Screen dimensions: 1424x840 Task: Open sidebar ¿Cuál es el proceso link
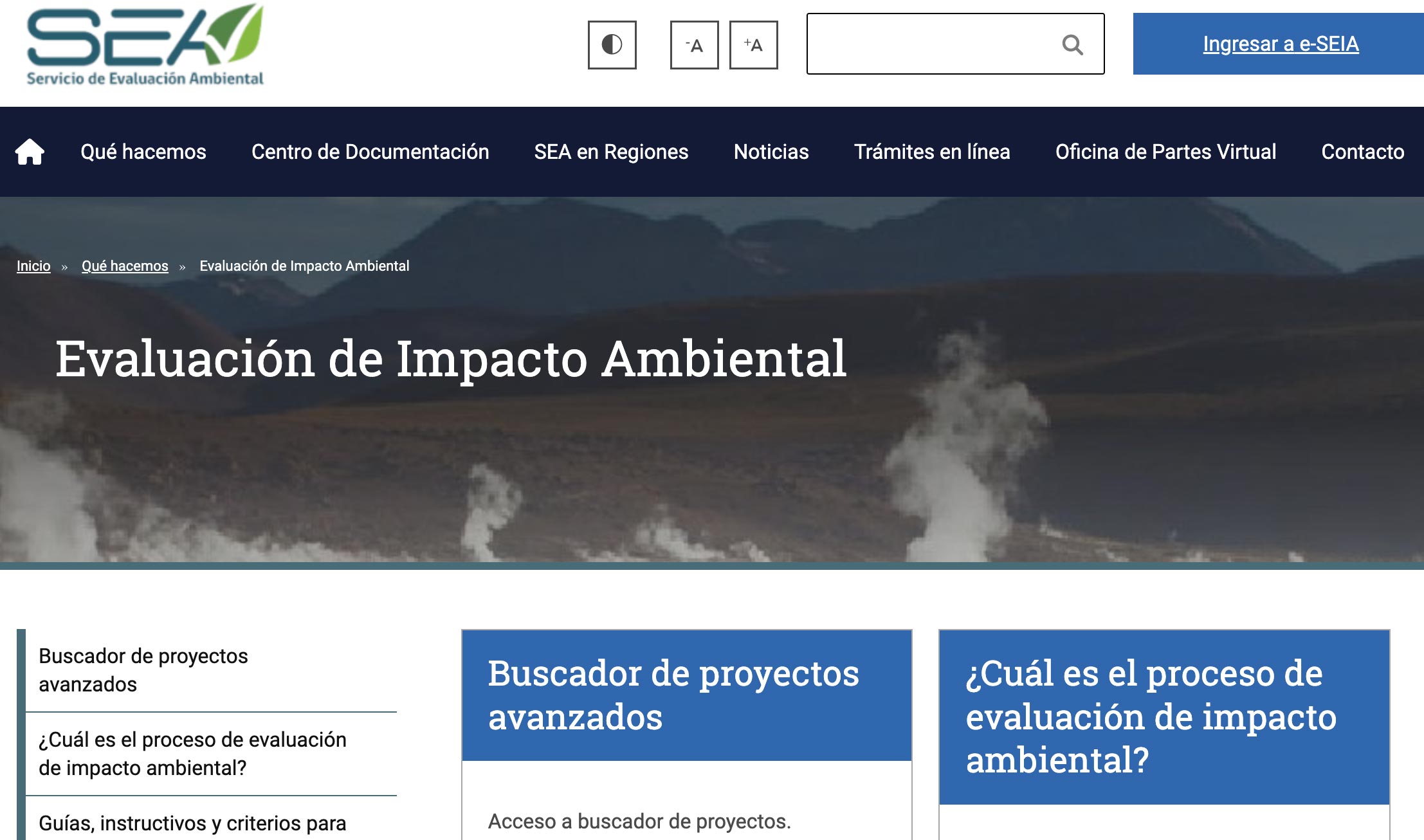click(211, 754)
